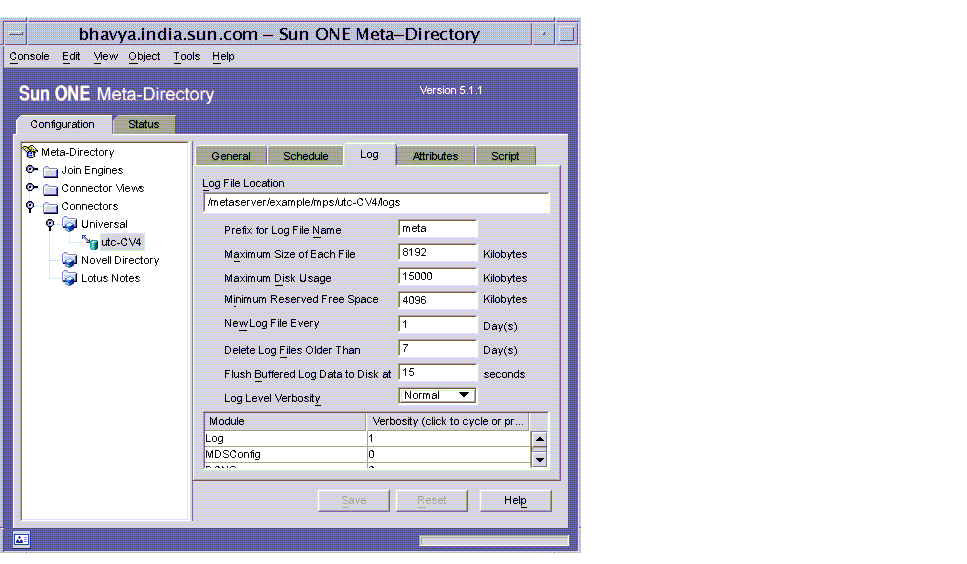This screenshot has height=564, width=967.
Task: Open the Edit menu
Action: point(71,56)
